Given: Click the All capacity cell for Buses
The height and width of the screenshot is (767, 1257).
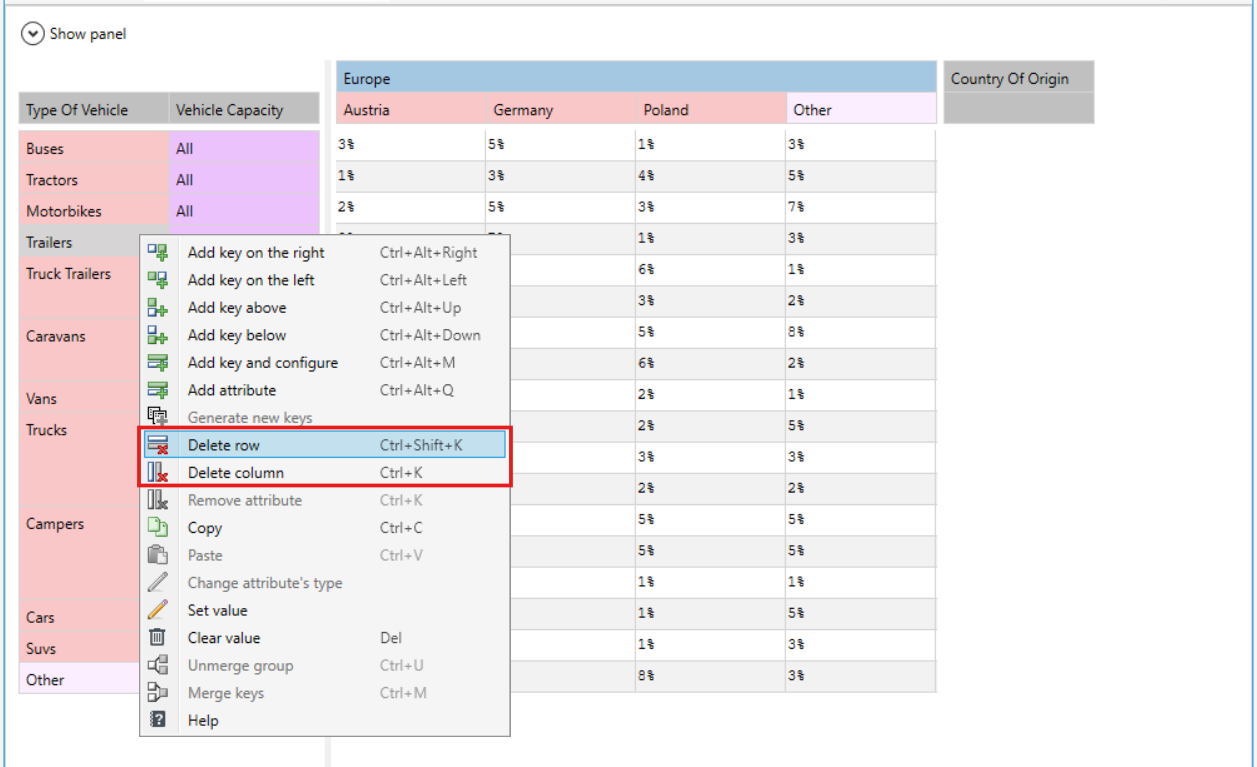Looking at the screenshot, I should [244, 148].
